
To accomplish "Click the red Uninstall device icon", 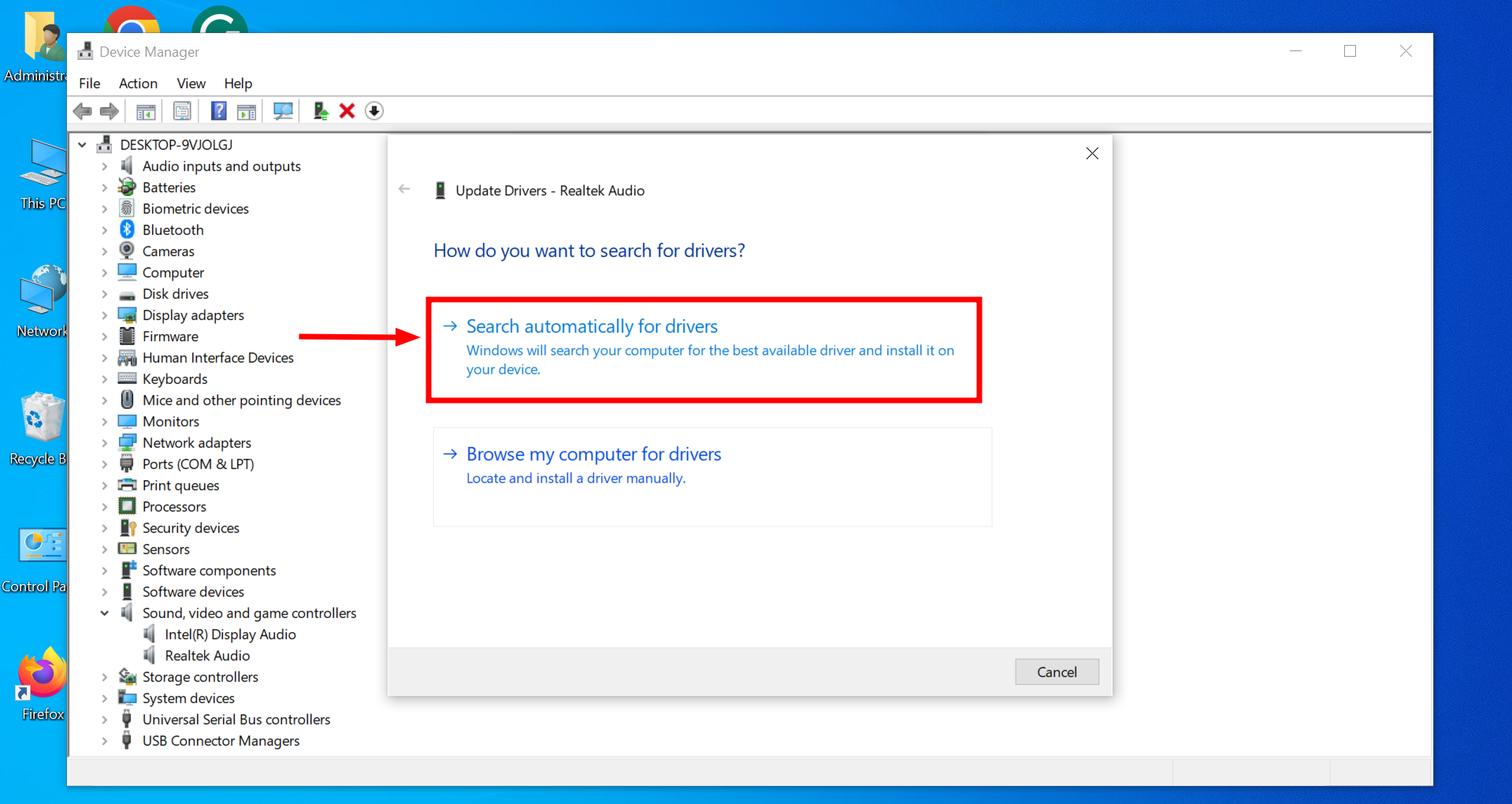I will click(x=347, y=110).
